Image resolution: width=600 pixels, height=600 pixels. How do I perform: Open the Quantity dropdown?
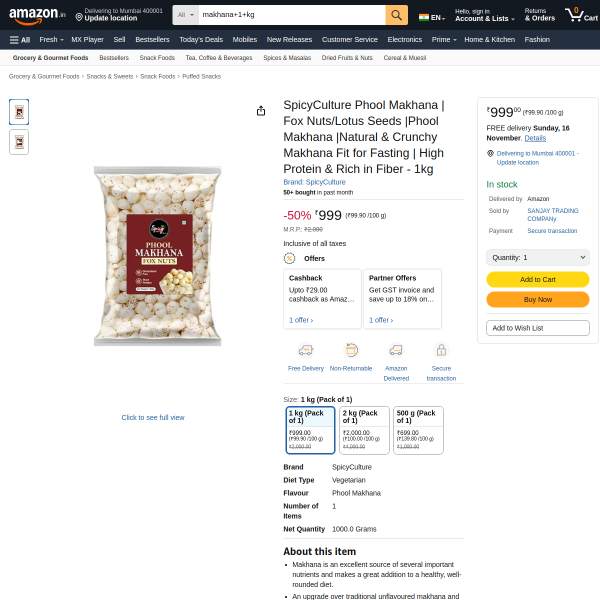(538, 258)
